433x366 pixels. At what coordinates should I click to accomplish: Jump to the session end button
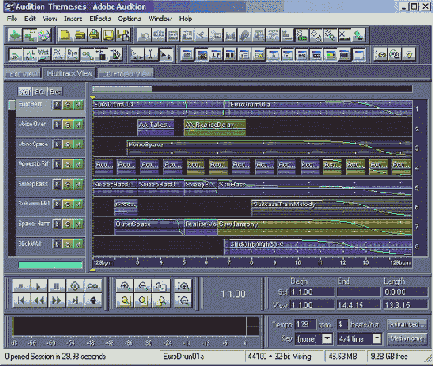click(x=75, y=301)
